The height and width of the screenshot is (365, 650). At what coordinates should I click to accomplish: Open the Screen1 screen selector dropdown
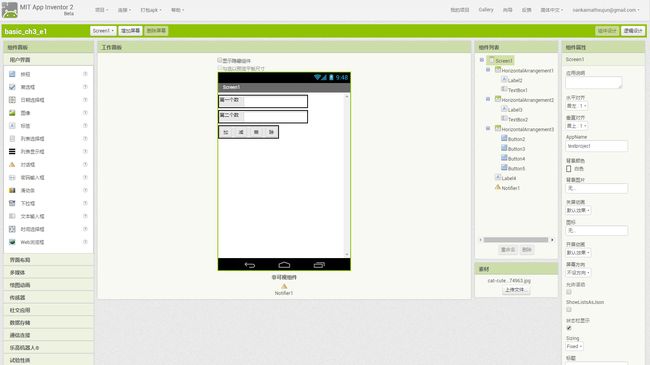pos(103,31)
